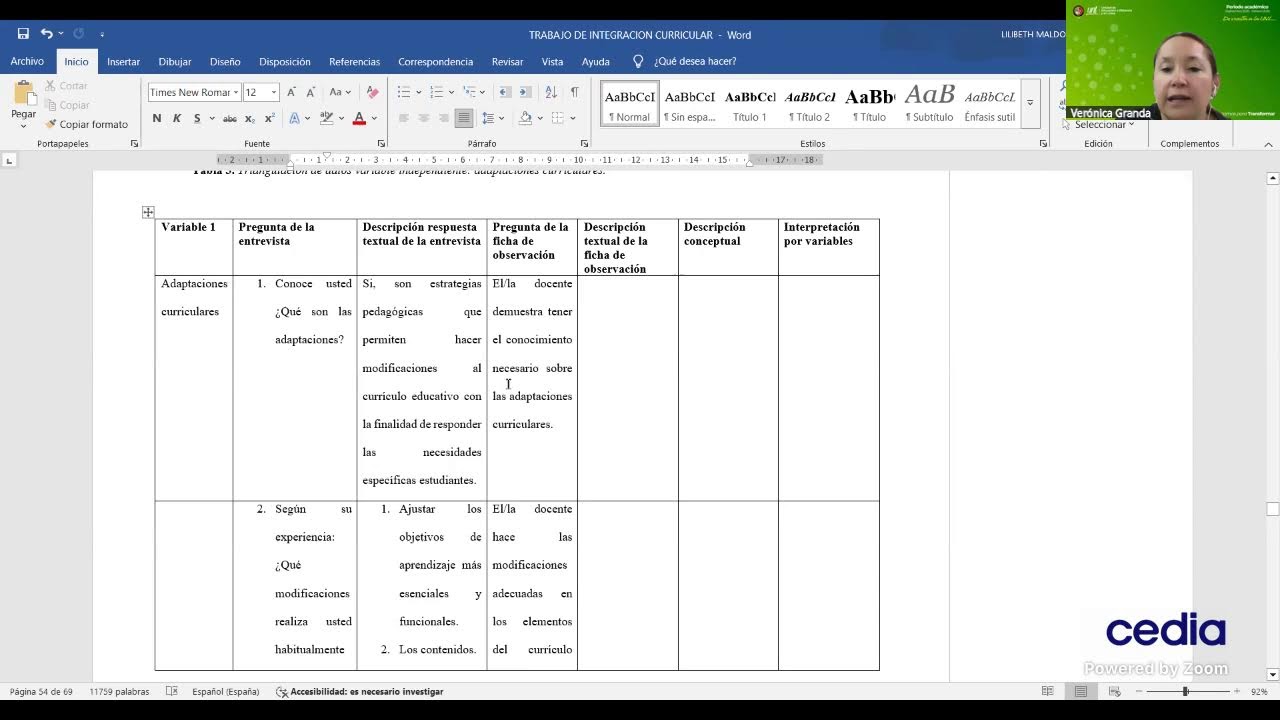Open the Estilos styles pane launcher
The width and height of the screenshot is (1280, 720).
point(1043,144)
